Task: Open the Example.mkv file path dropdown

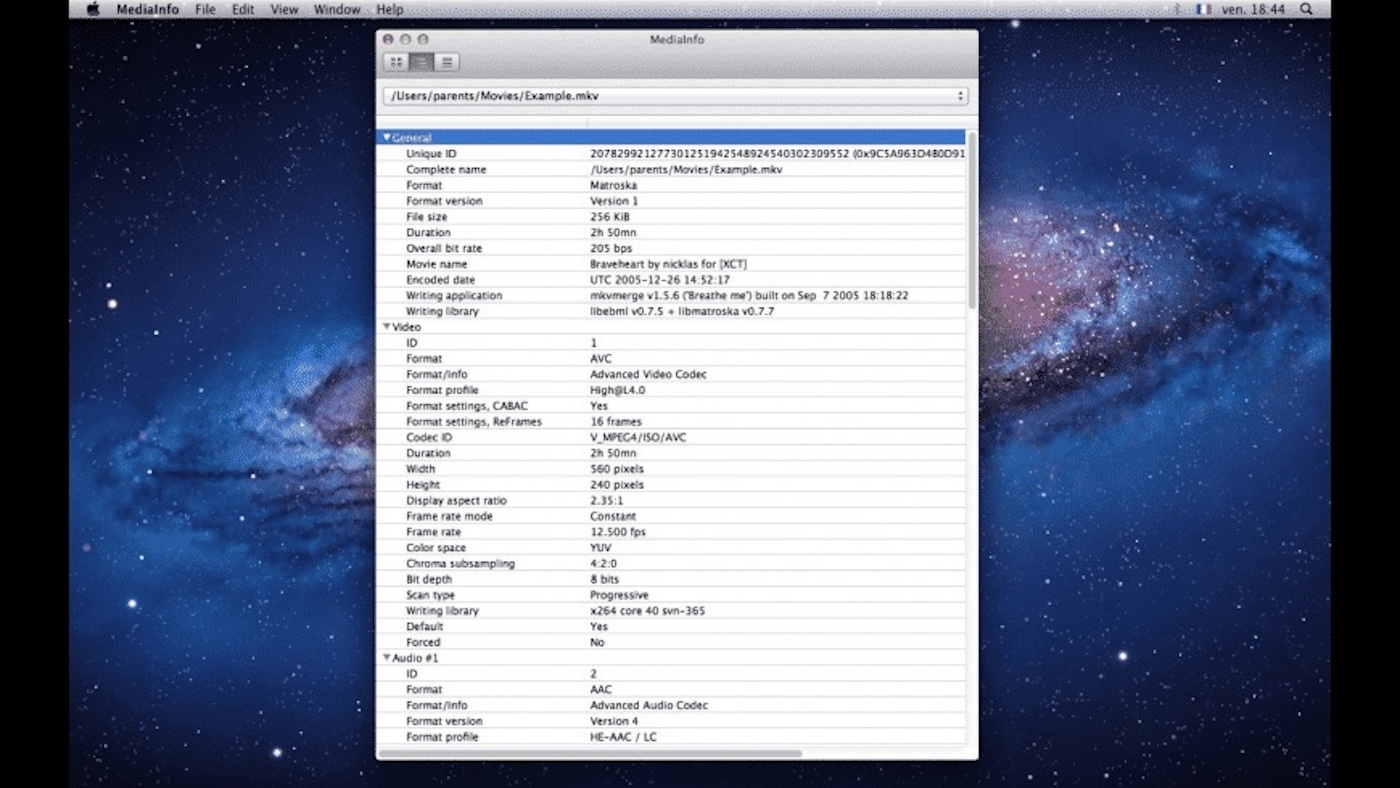Action: (x=675, y=96)
